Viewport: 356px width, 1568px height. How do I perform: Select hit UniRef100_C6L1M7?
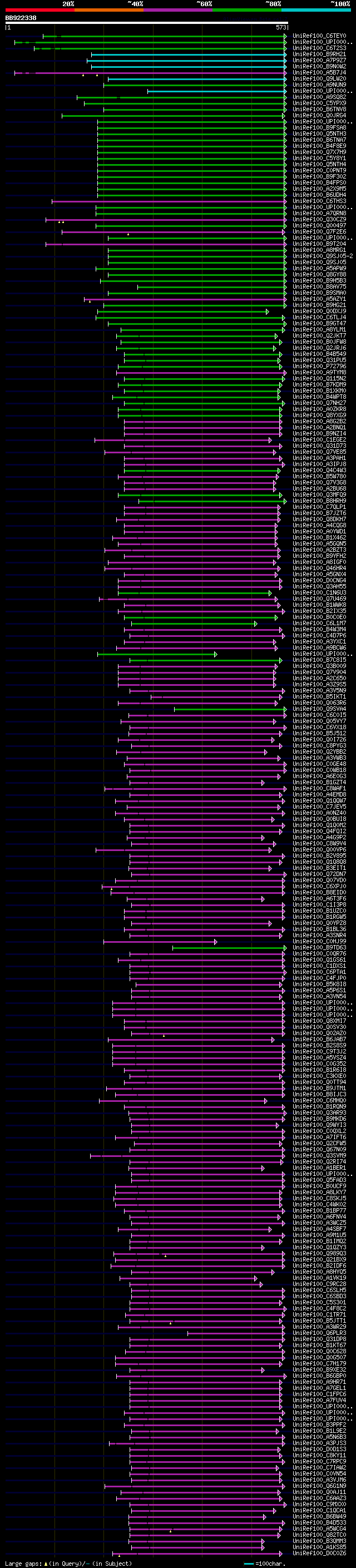[x=319, y=624]
